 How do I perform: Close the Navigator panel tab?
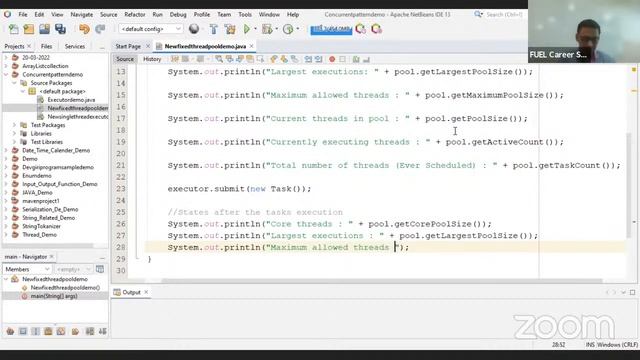[x=52, y=257]
